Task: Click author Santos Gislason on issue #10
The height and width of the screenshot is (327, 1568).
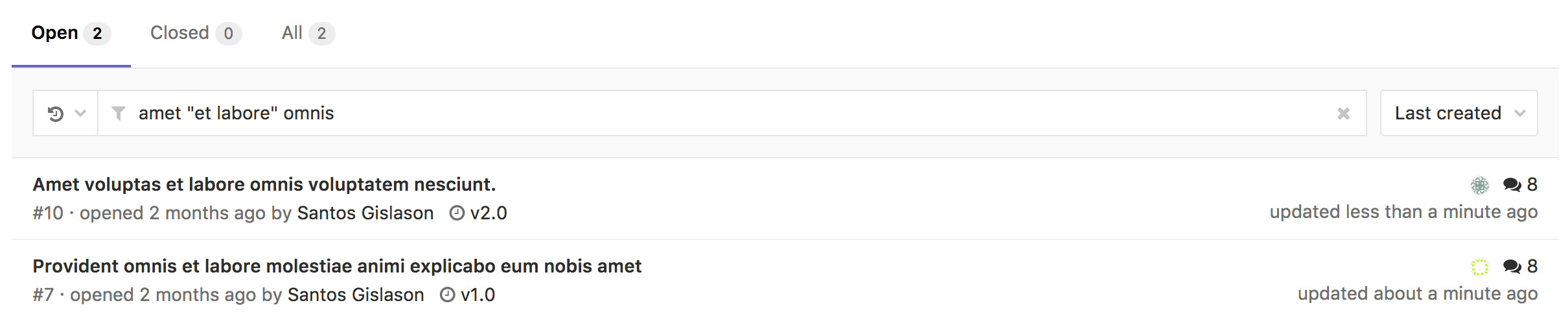Action: (x=365, y=213)
